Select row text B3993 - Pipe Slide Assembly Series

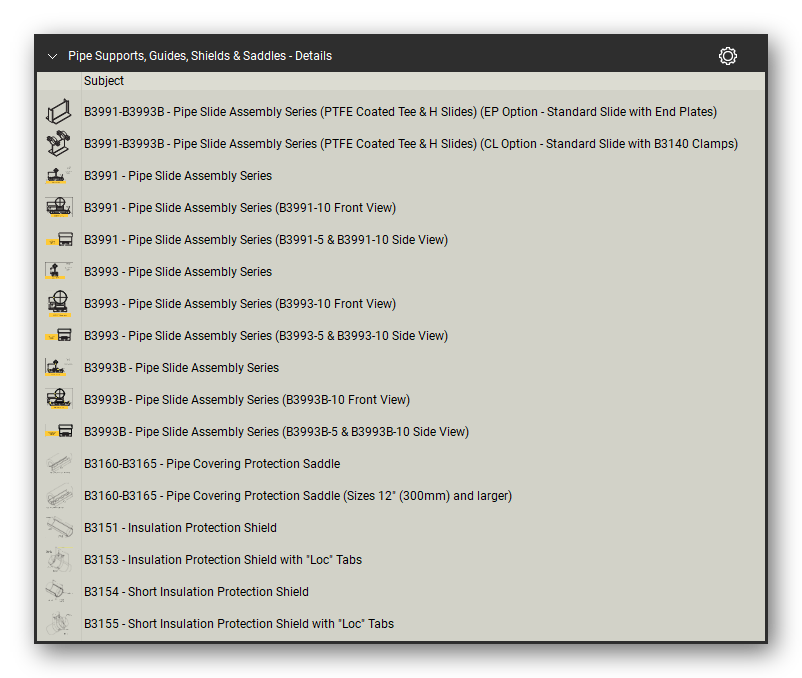click(x=178, y=272)
